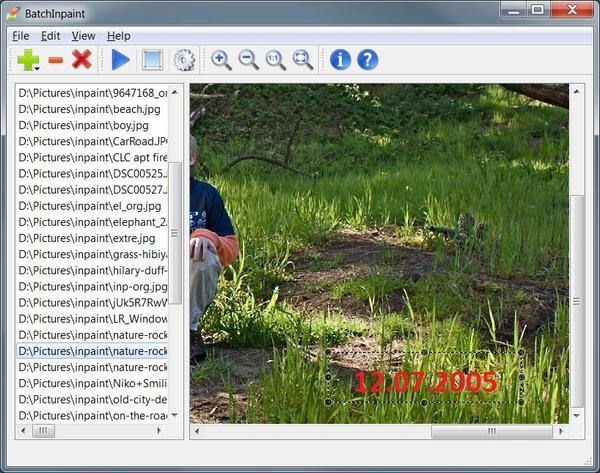The image size is (600, 473).
Task: Click the 1:1 actual size zoom icon
Action: click(x=276, y=60)
